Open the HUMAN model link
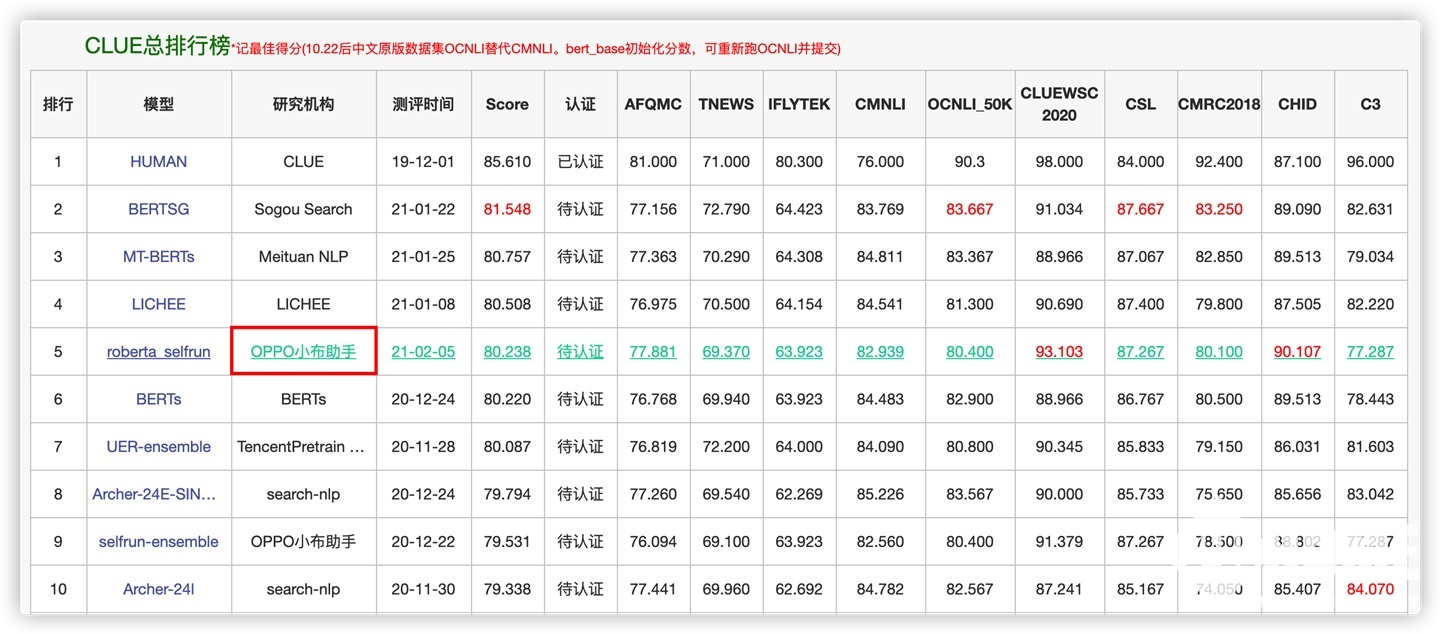This screenshot has height=634, width=1440. tap(158, 161)
